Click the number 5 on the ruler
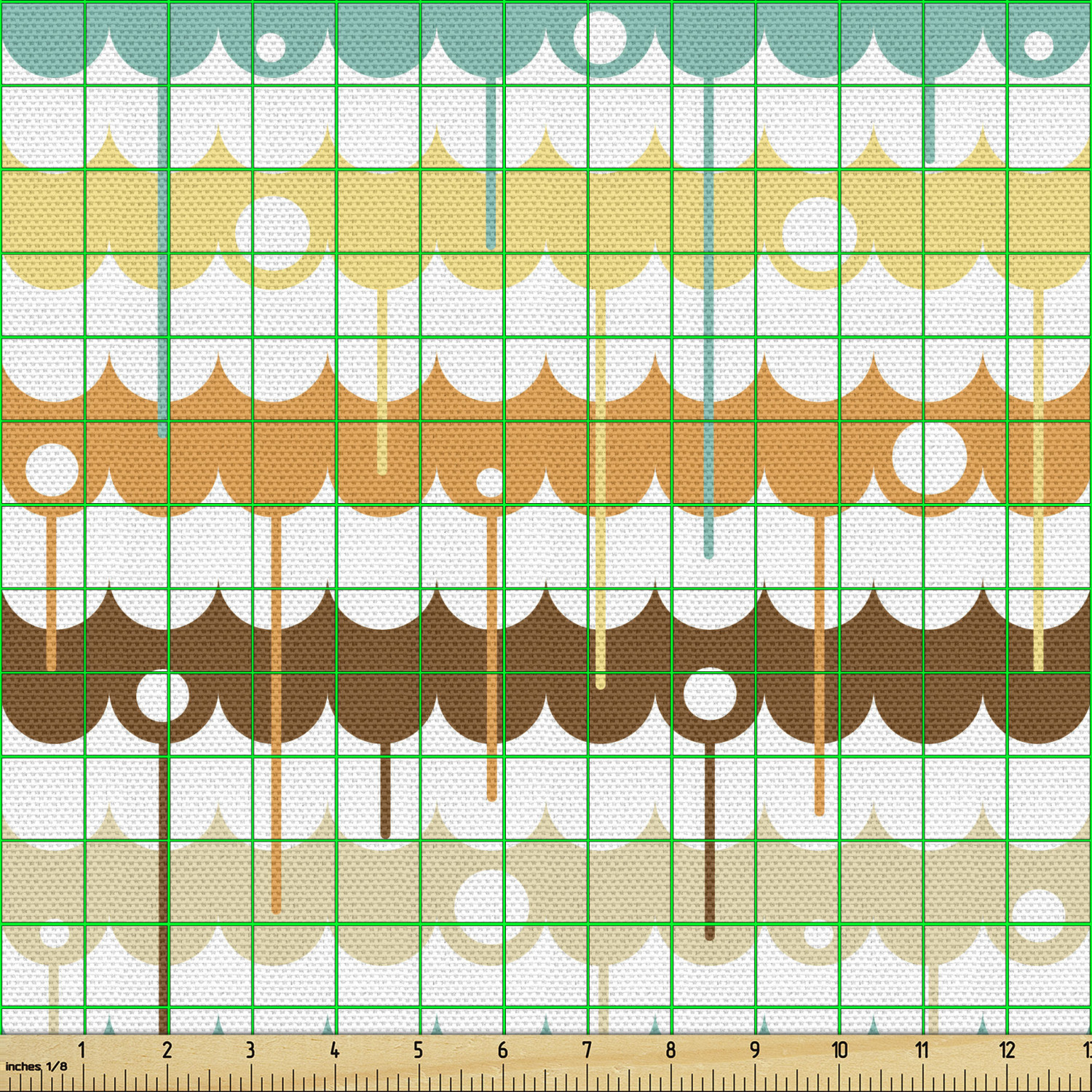1092x1092 pixels. [418, 1050]
